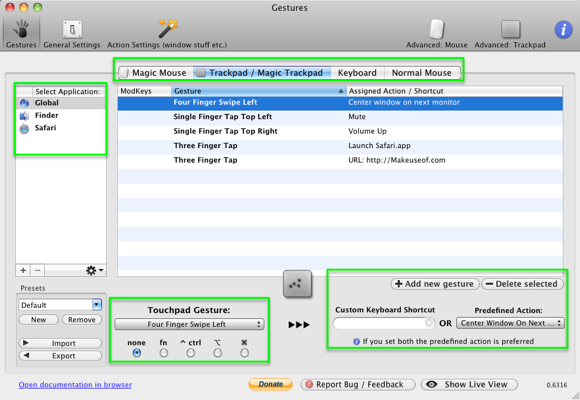Select the fn modifier radio button

coord(163,353)
